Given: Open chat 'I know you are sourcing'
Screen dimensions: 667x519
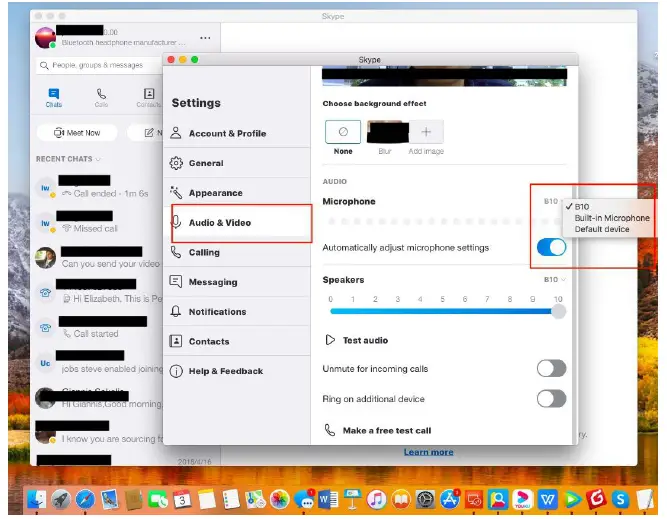Looking at the screenshot, I should point(98,432).
